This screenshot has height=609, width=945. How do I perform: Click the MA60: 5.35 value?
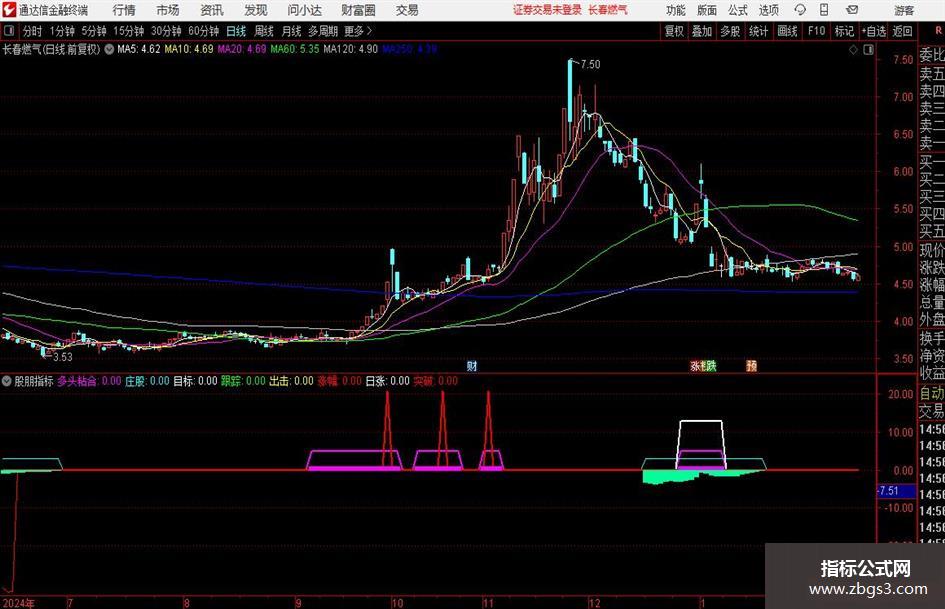tap(295, 49)
